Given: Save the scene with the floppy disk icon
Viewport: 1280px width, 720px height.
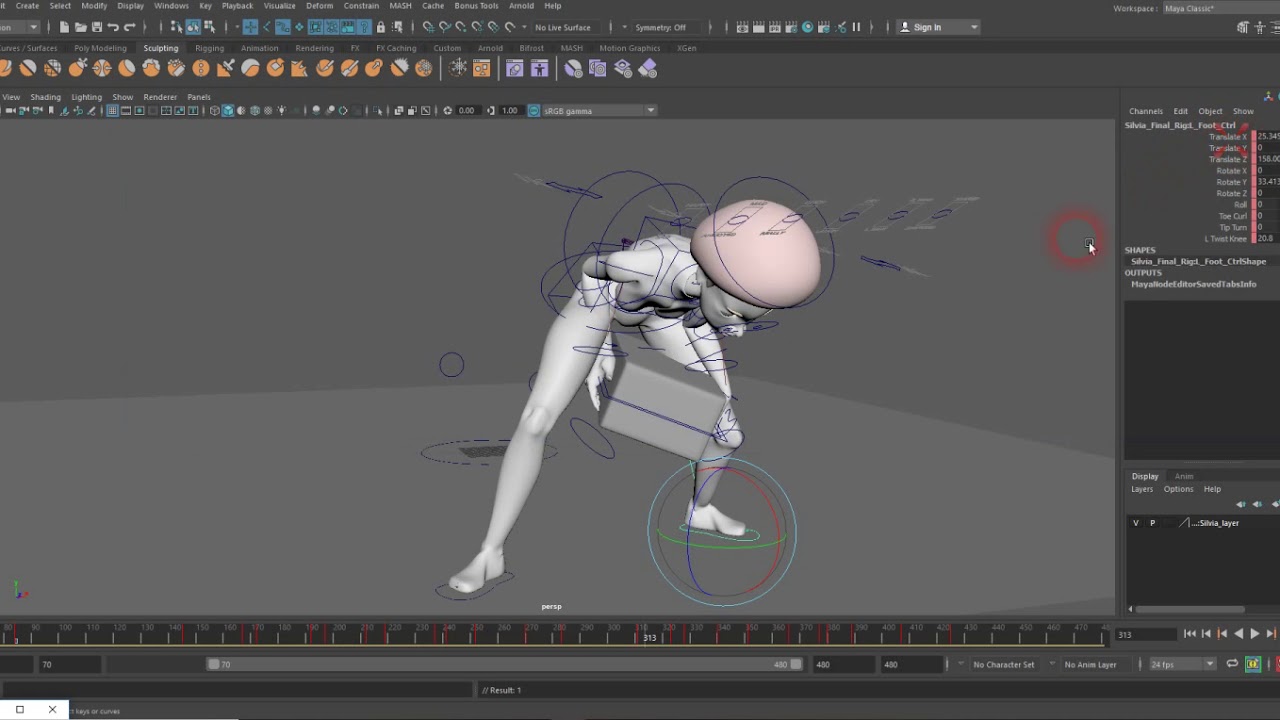Looking at the screenshot, I should [x=97, y=27].
